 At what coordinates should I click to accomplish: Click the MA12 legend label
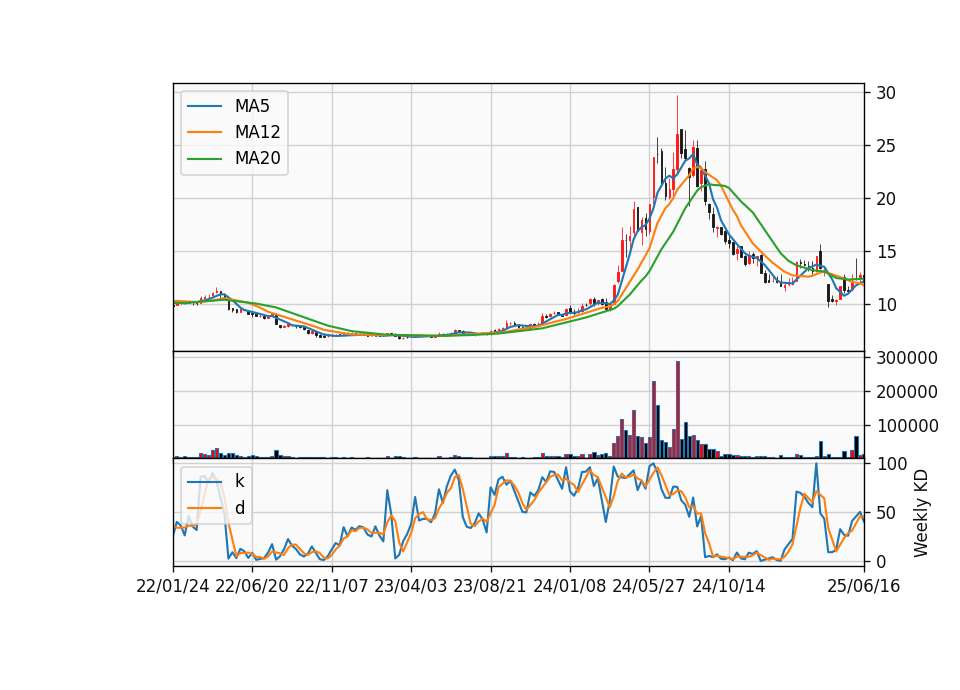pyautogui.click(x=258, y=132)
